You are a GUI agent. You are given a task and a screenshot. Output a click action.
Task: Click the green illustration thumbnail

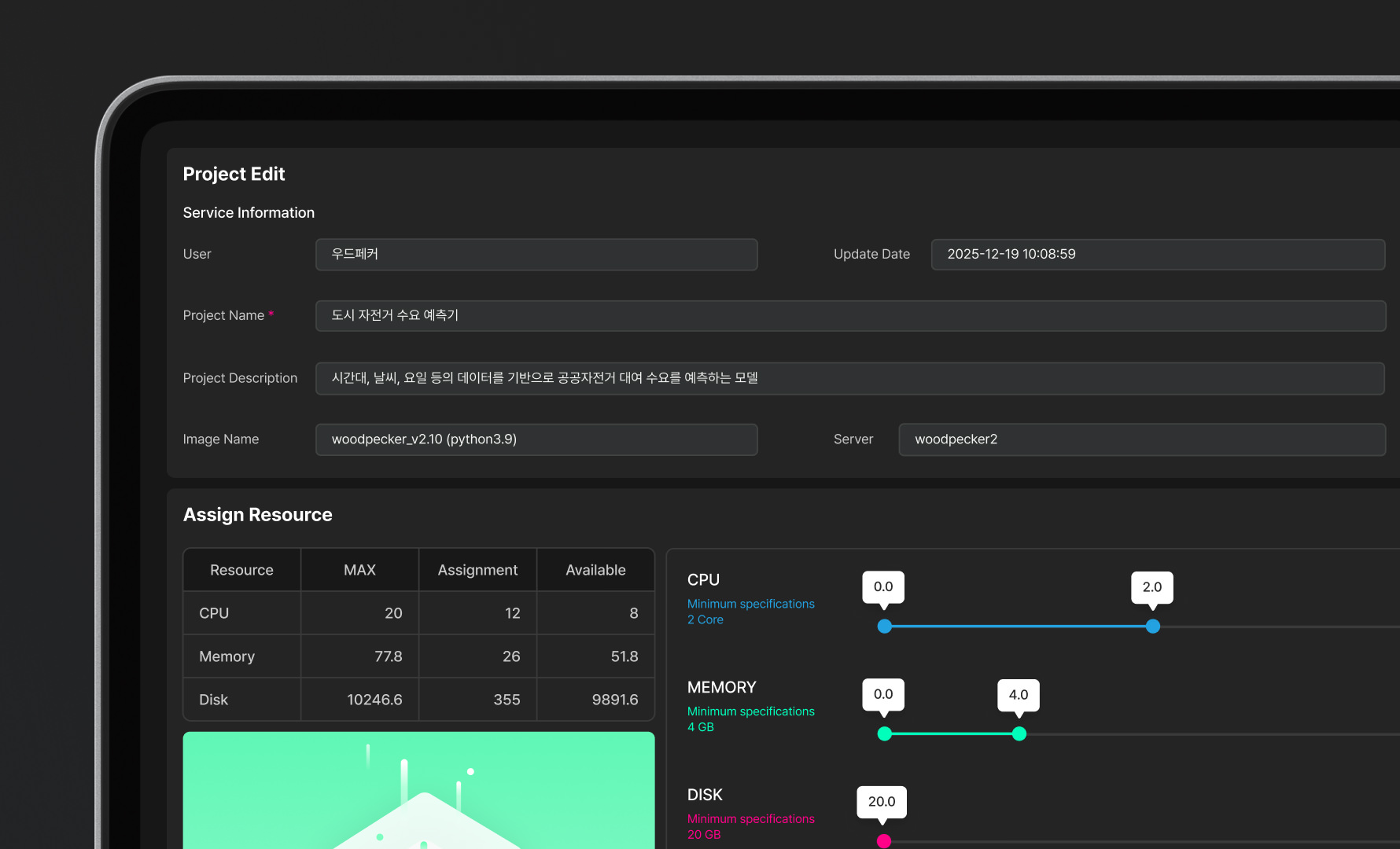coord(418,790)
